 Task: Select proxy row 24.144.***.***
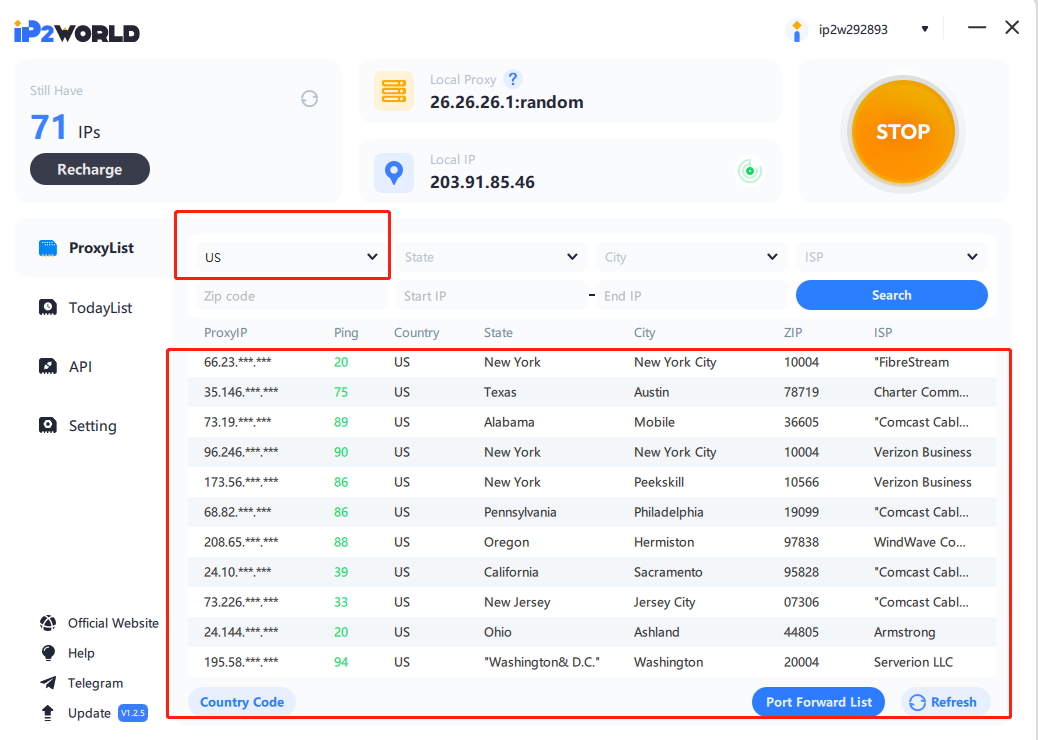coord(592,632)
